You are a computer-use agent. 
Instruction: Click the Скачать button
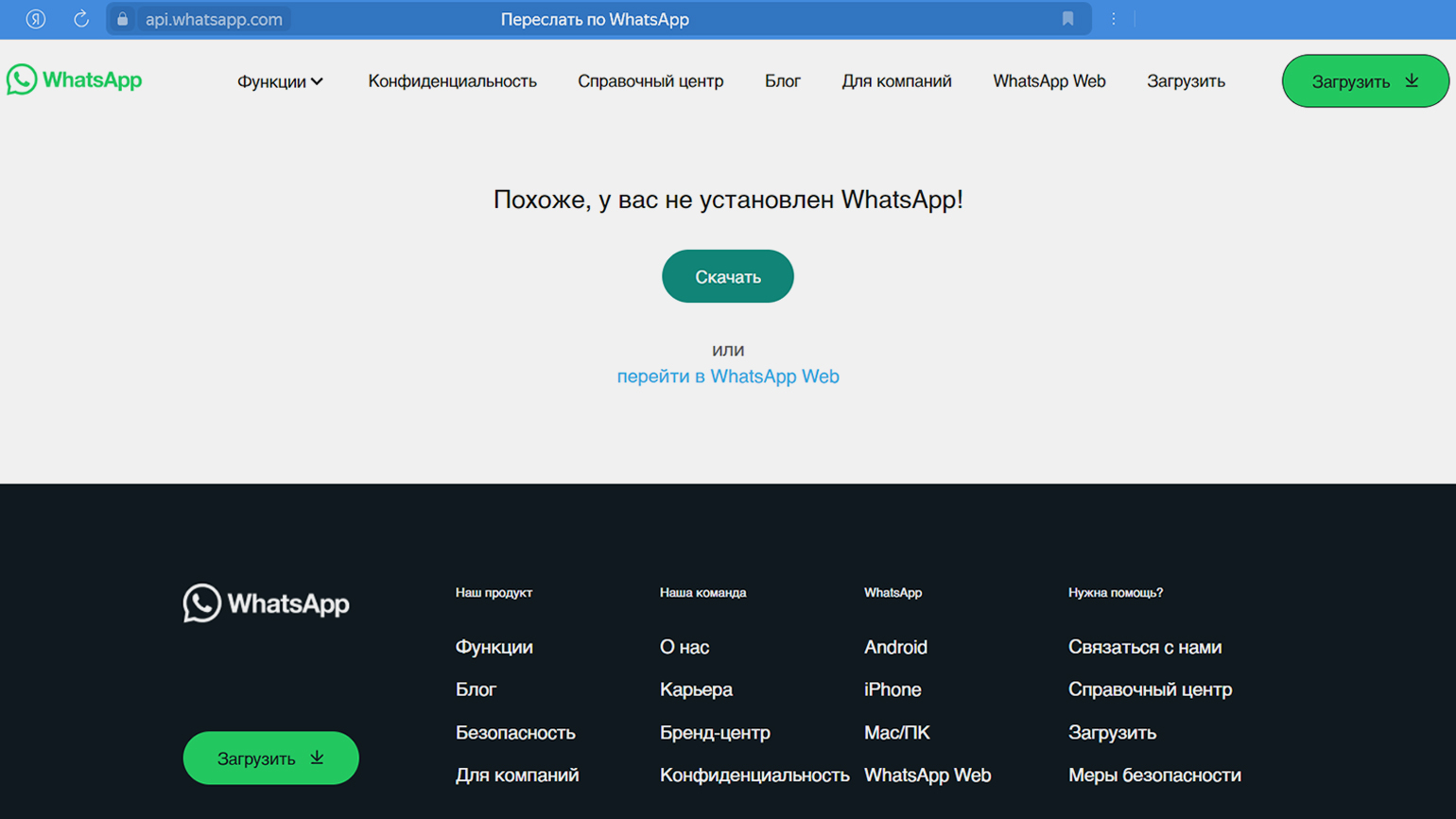pyautogui.click(x=728, y=276)
